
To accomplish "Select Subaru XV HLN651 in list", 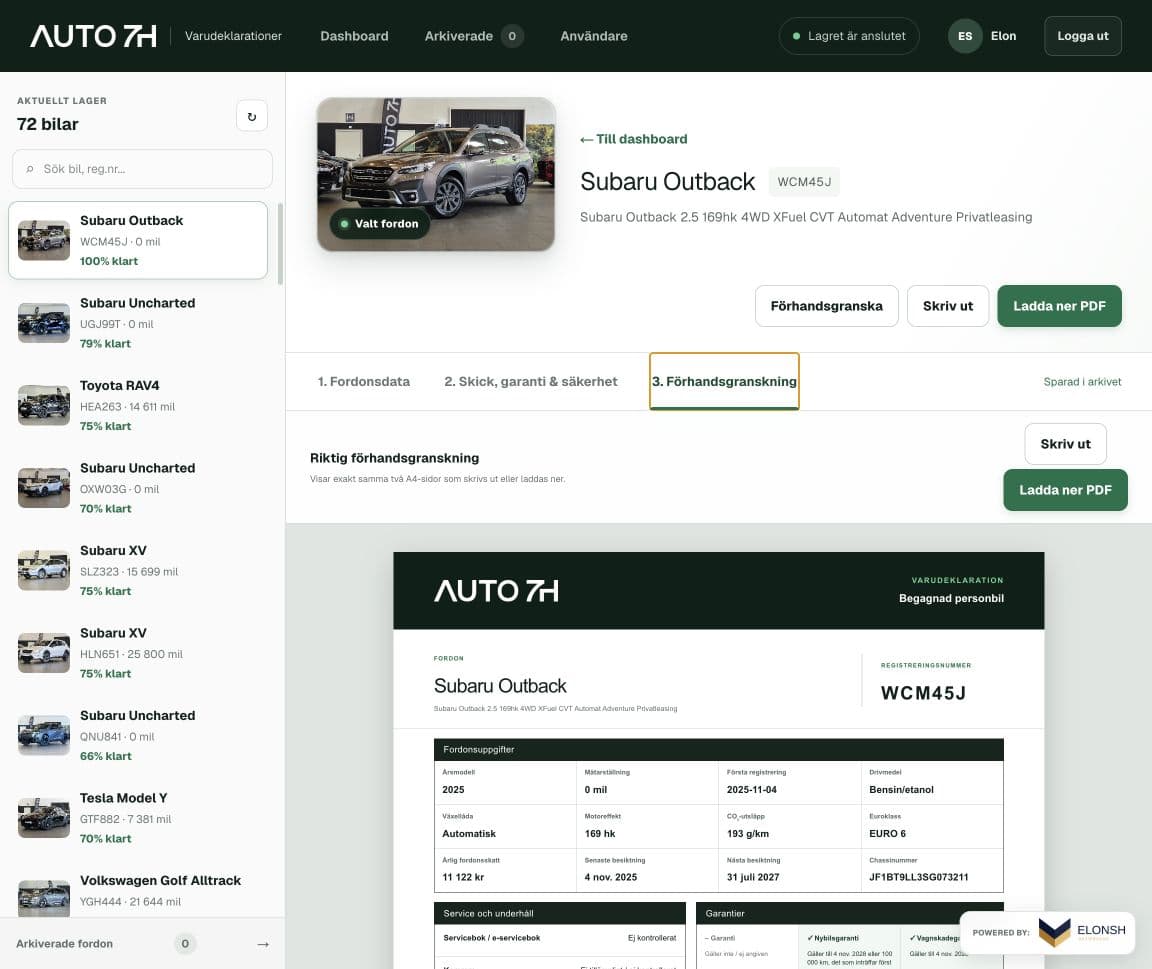I will [138, 653].
